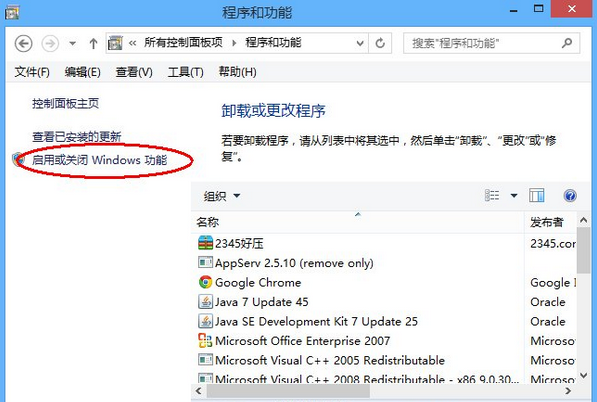Select AppServ 2.5.10 (remove only)

tap(294, 263)
